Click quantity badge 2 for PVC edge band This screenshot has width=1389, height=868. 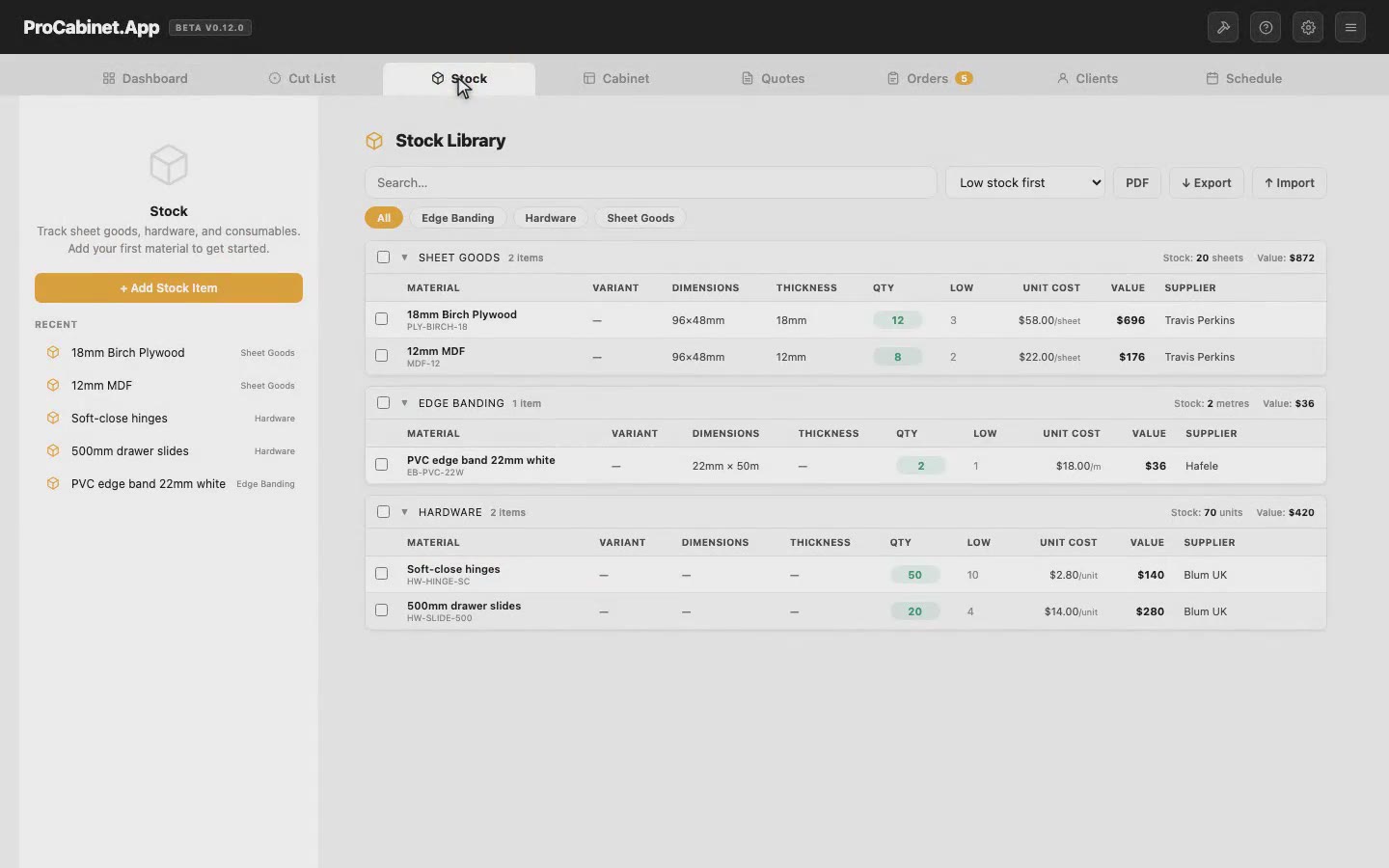(921, 466)
